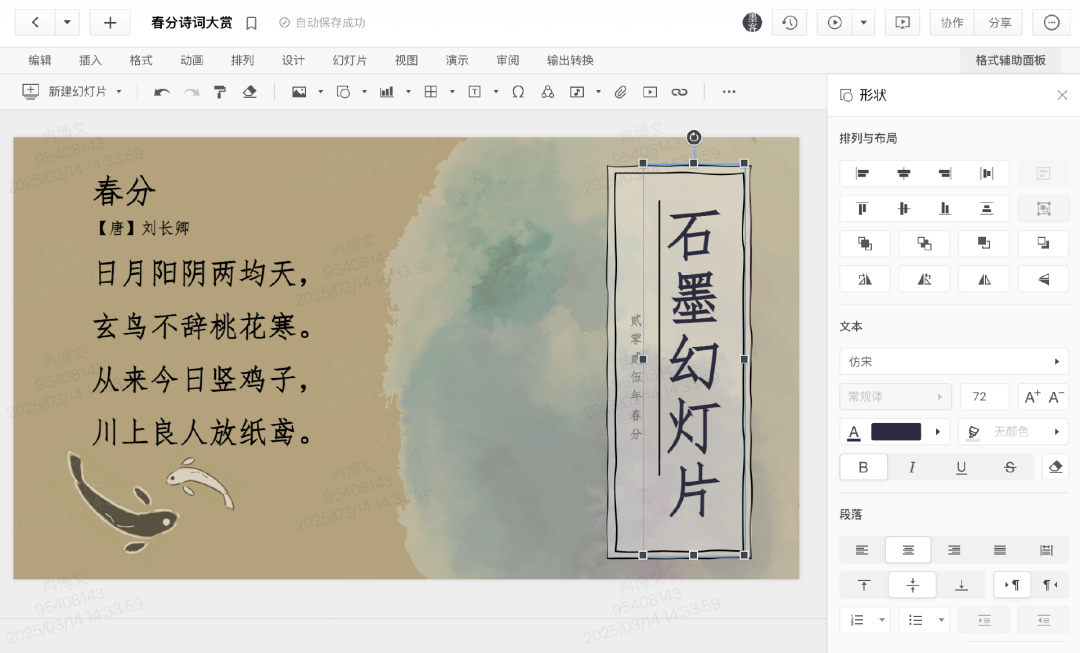This screenshot has width=1080, height=653.
Task: Click the undo arrow icon
Action: [161, 92]
